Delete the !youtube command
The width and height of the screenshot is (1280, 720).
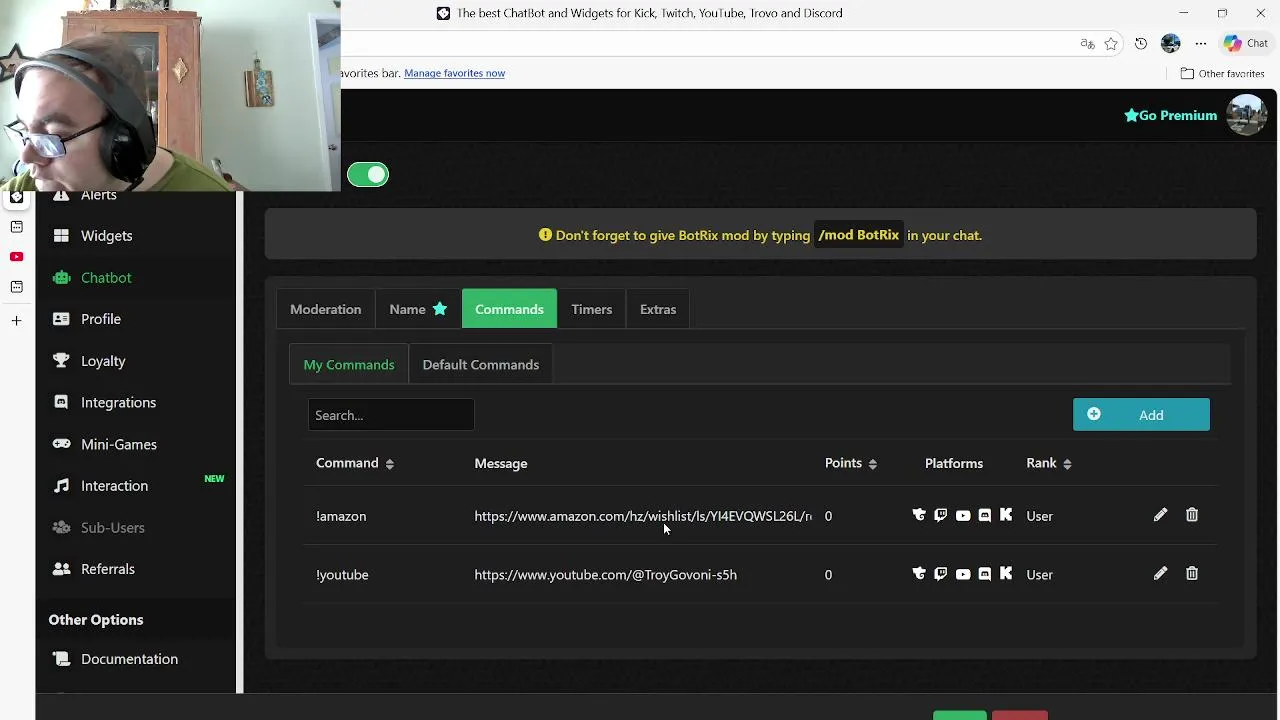1192,573
